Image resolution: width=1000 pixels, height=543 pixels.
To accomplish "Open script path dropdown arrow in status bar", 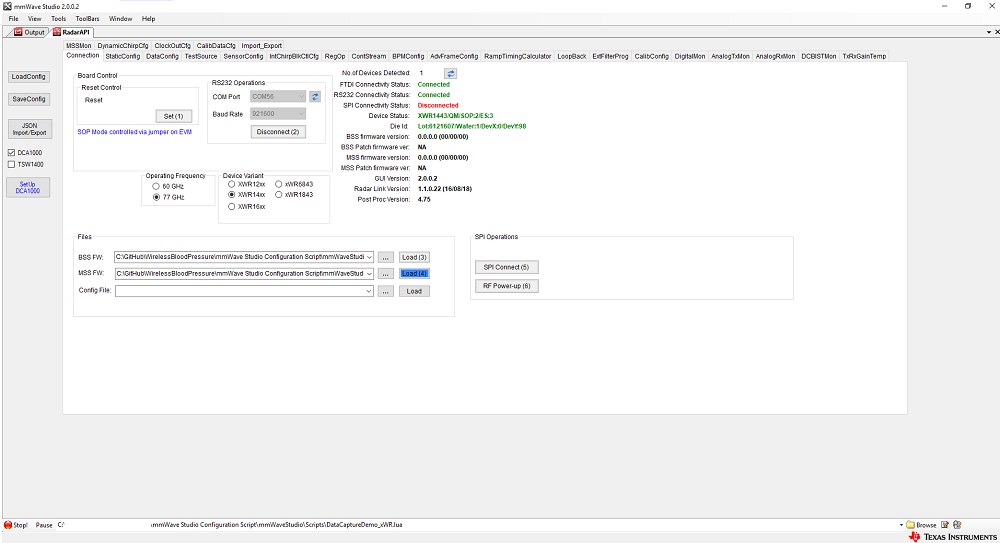I will (901, 525).
